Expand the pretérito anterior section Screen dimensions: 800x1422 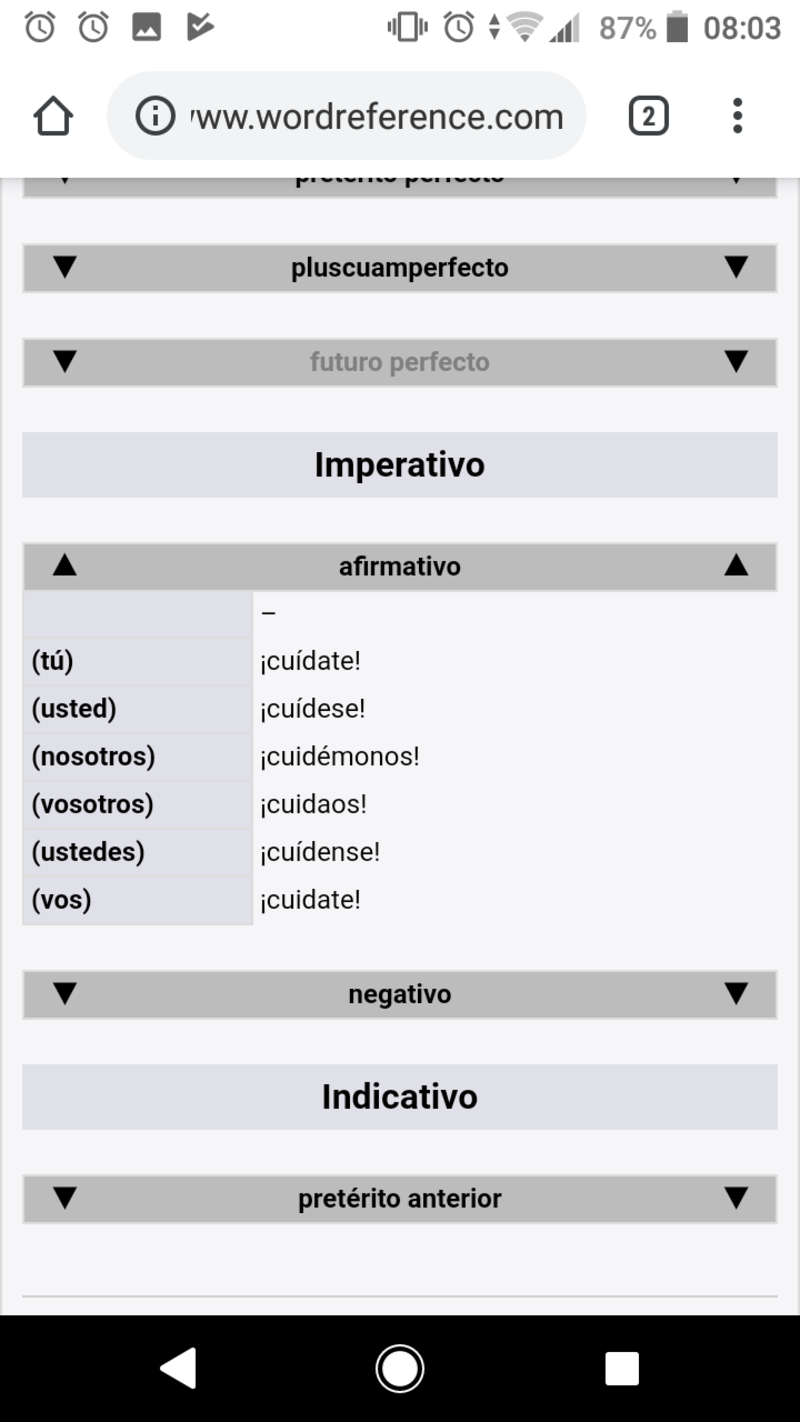tap(400, 1198)
